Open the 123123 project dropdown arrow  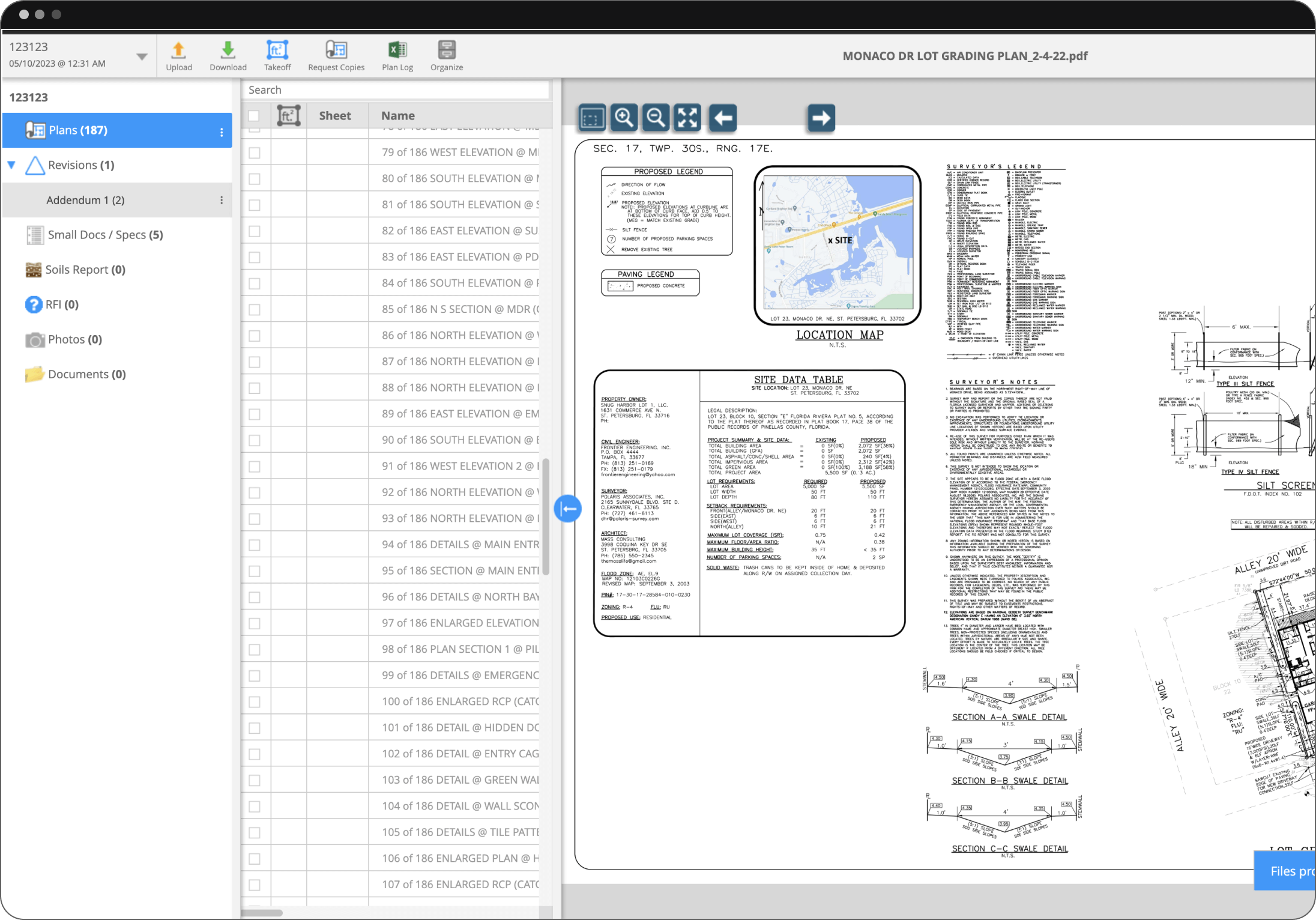pos(142,57)
